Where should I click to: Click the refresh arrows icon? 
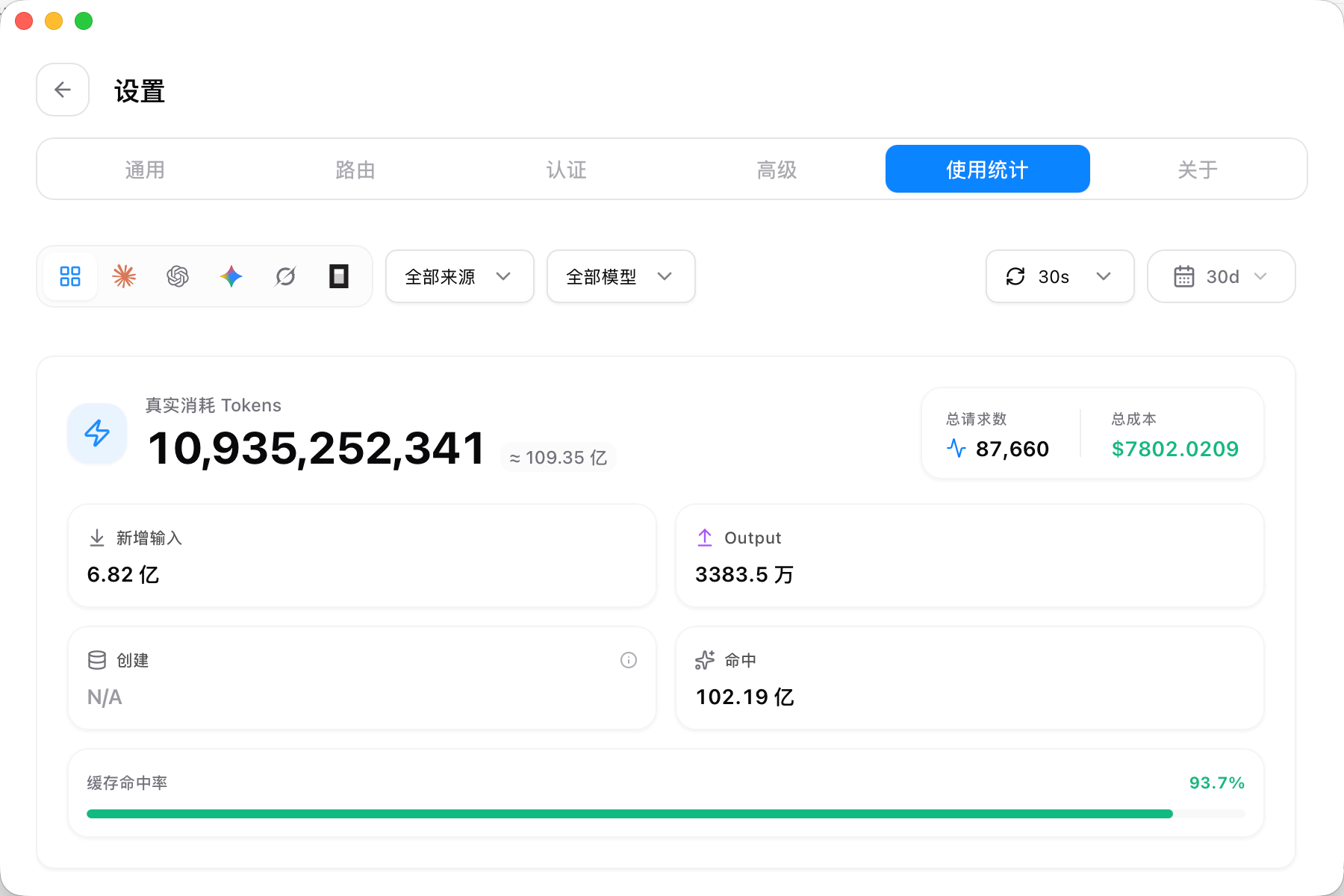1015,276
